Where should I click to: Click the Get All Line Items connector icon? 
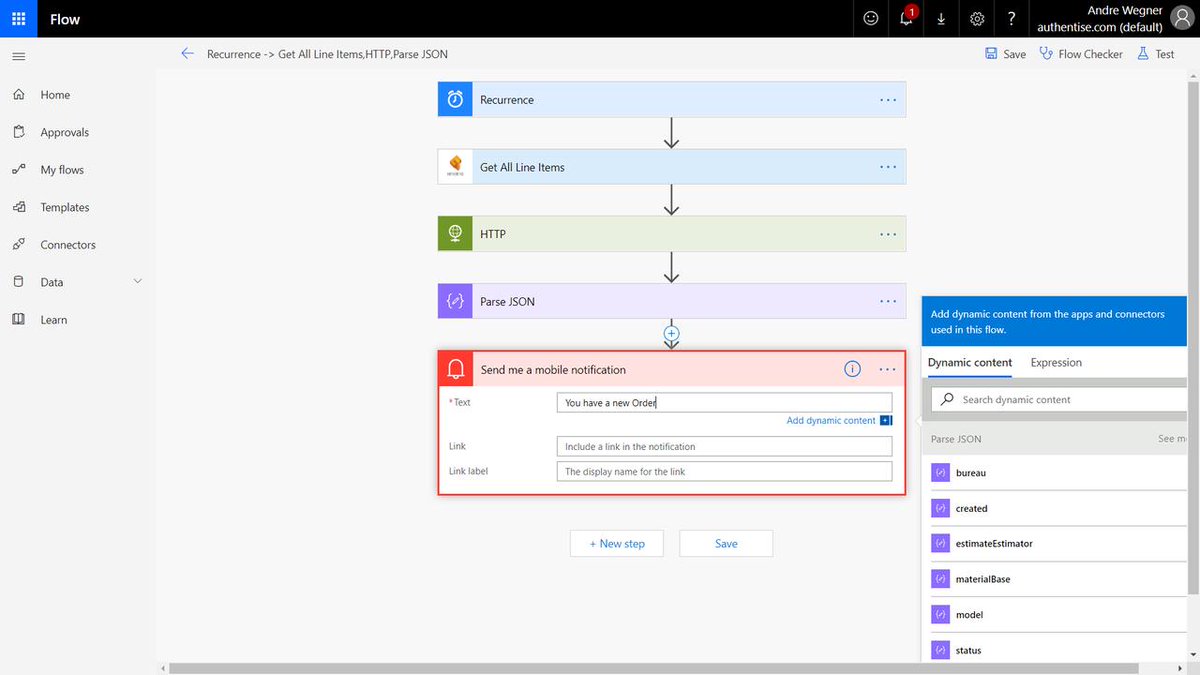tap(455, 167)
